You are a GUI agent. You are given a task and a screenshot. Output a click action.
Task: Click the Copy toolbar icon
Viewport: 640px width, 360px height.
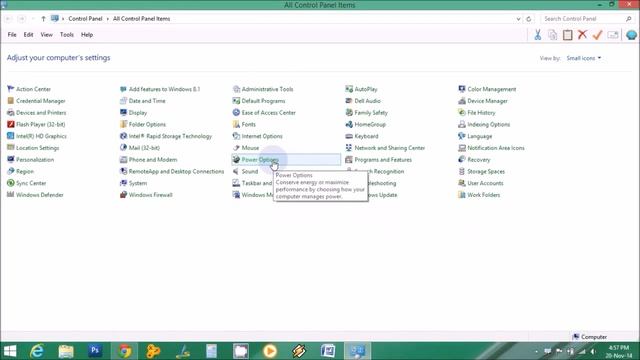[552, 35]
